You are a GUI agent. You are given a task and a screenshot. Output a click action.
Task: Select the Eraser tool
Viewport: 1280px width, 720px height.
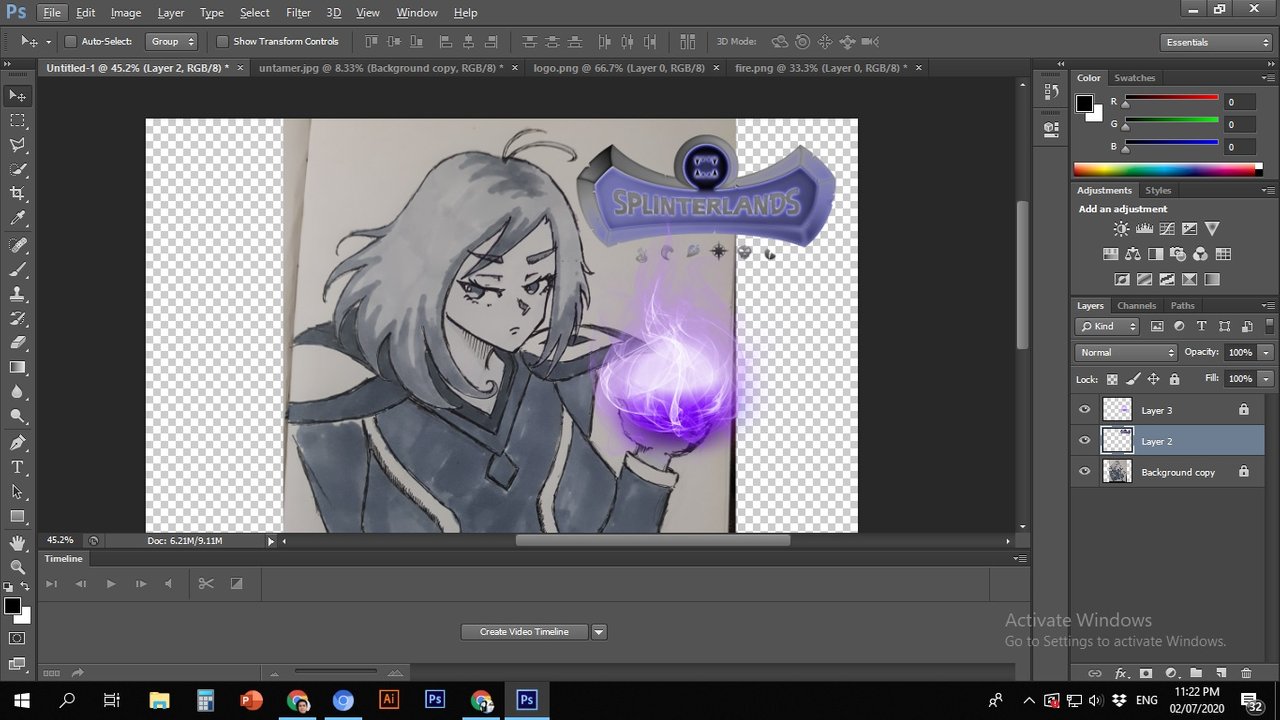tap(18, 343)
